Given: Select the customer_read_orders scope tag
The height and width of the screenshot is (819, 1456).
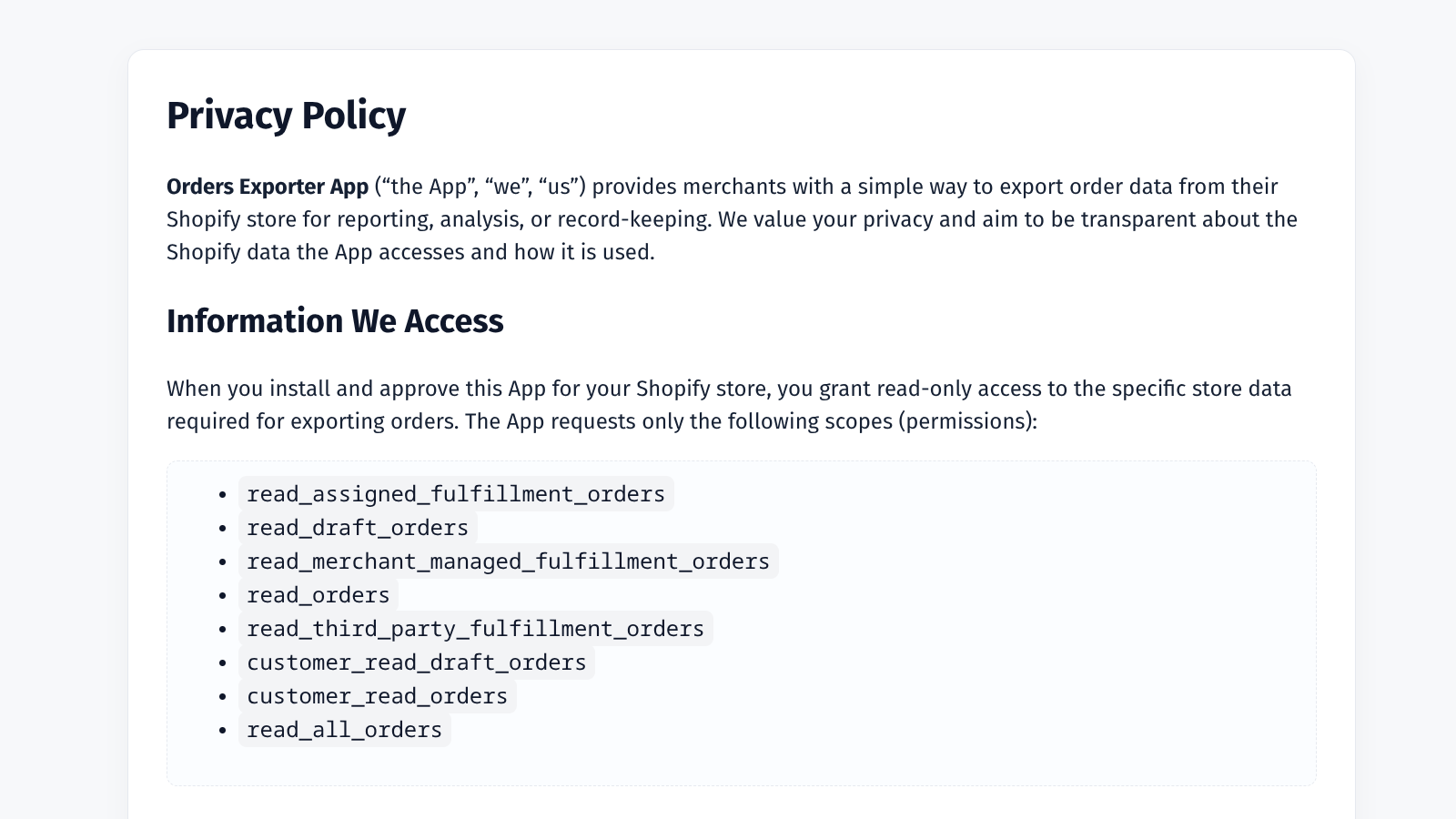Looking at the screenshot, I should 377,696.
